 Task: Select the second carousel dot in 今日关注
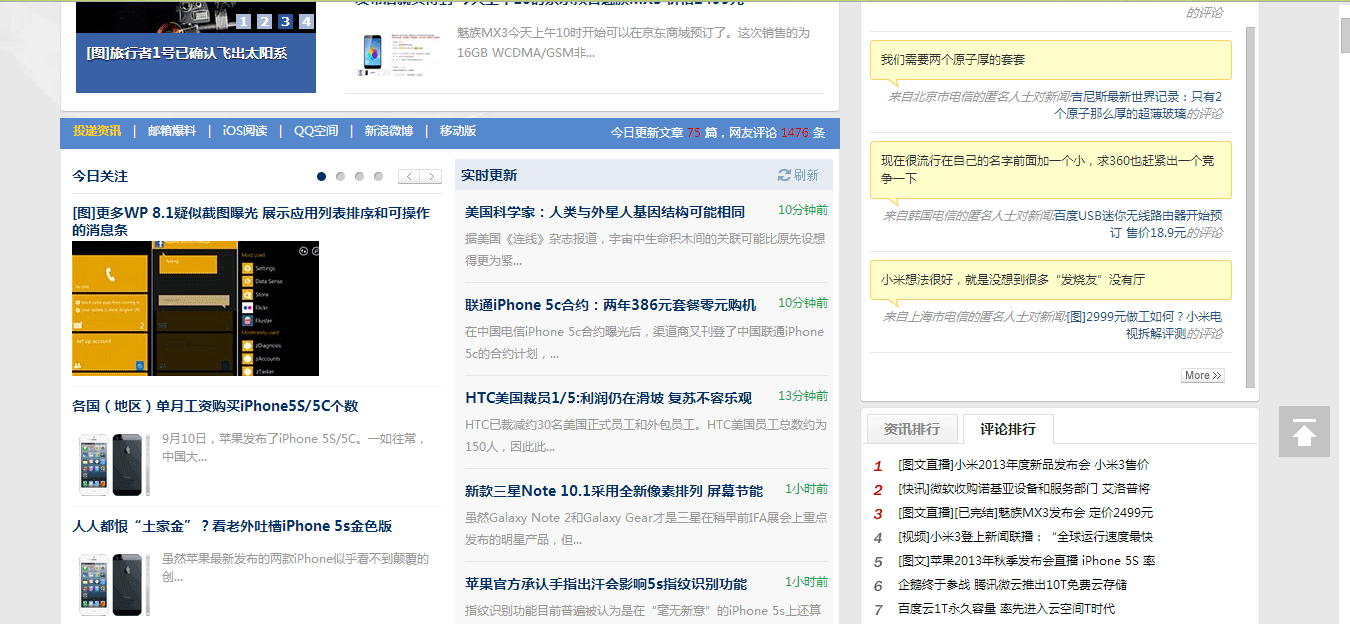pyautogui.click(x=340, y=176)
